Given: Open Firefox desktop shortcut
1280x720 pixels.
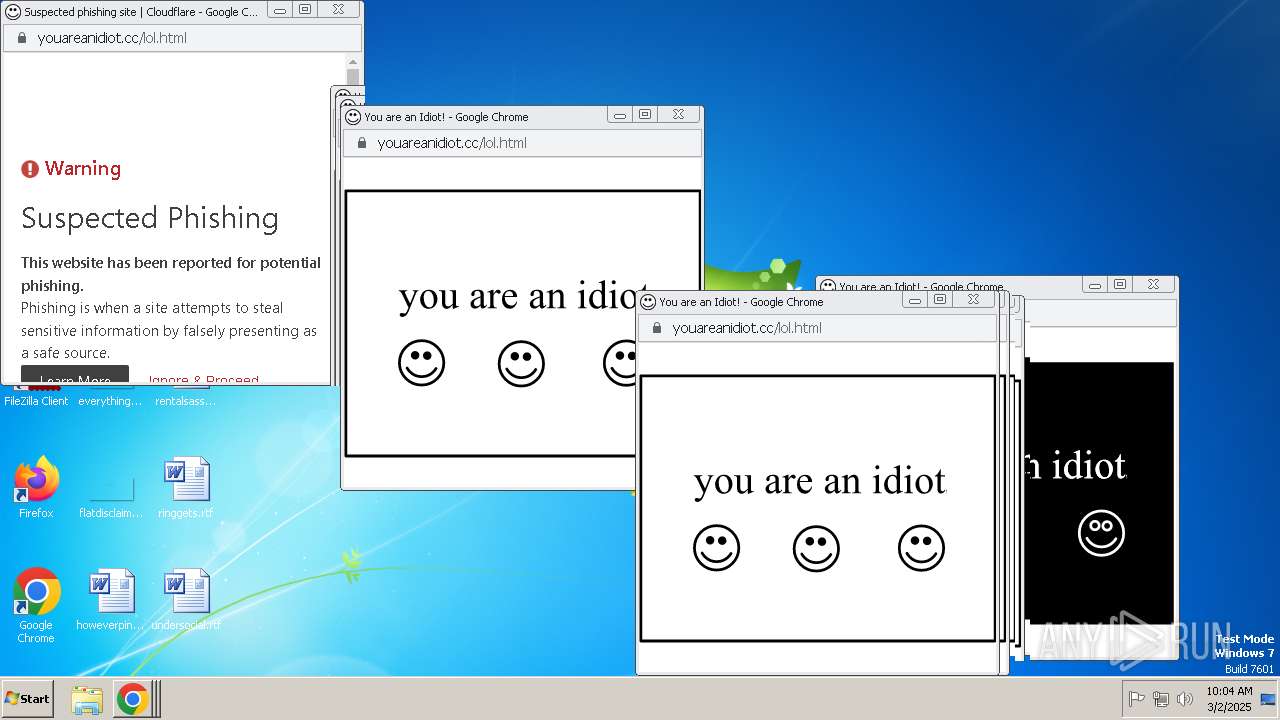Looking at the screenshot, I should click(x=36, y=487).
